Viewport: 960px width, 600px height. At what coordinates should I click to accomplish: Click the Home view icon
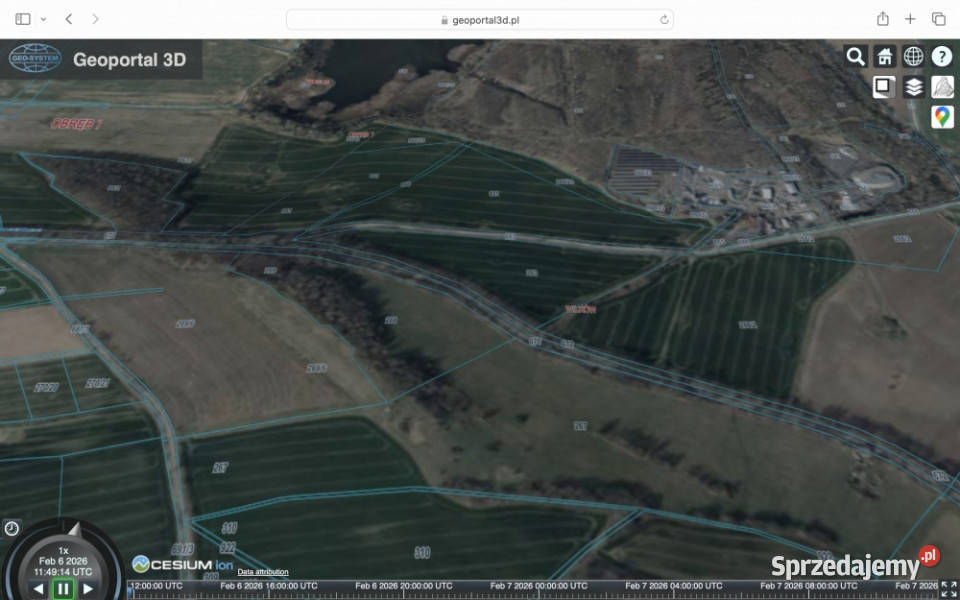tap(884, 57)
